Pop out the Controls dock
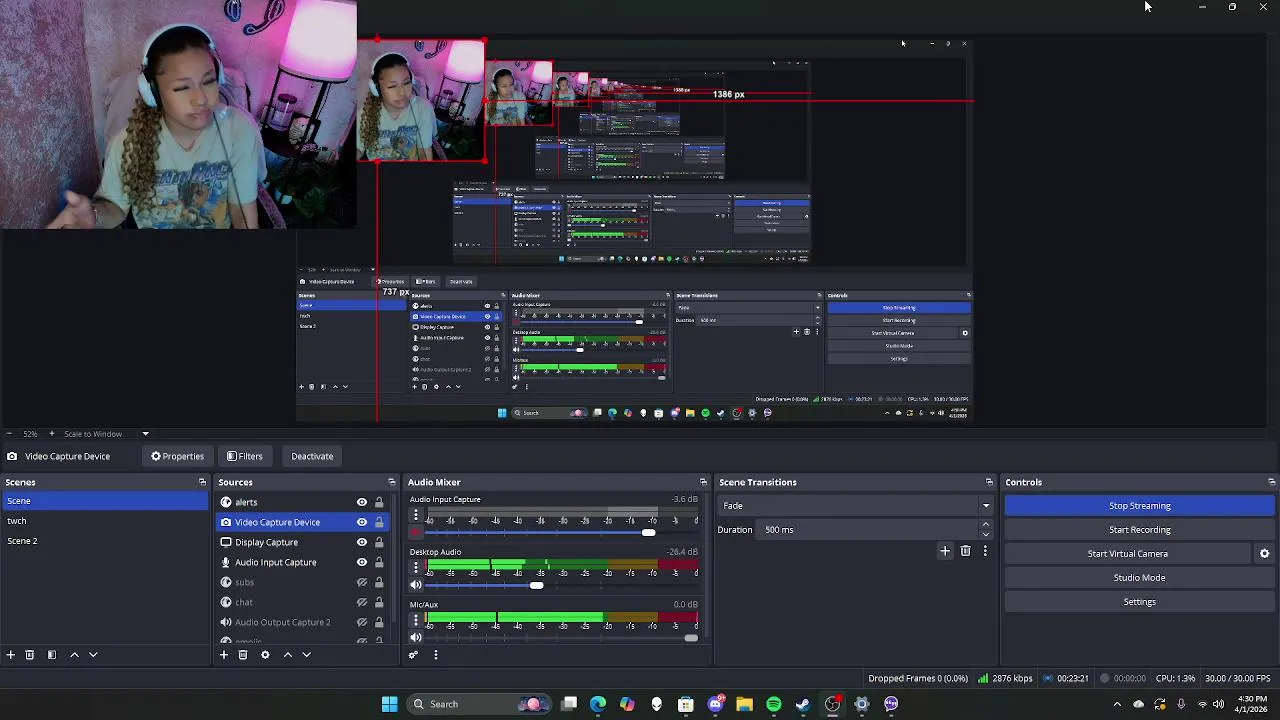1280x720 pixels. (x=1271, y=482)
